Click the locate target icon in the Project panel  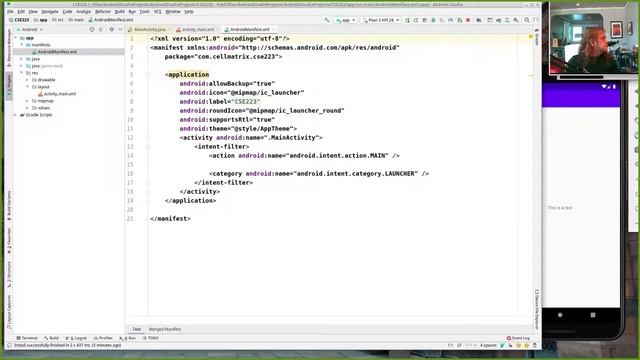click(x=92, y=29)
